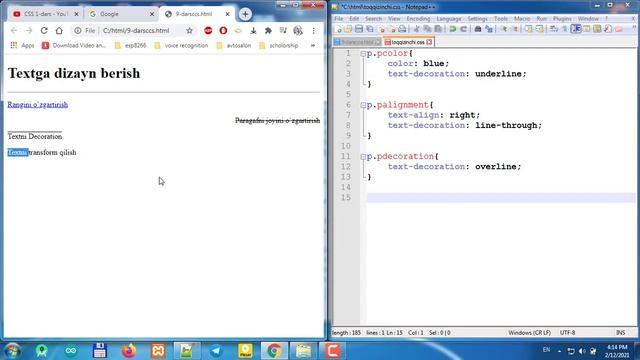This screenshot has width=640, height=360.
Task: Click the Save All icon in Notepad++
Action: [x=370, y=29]
